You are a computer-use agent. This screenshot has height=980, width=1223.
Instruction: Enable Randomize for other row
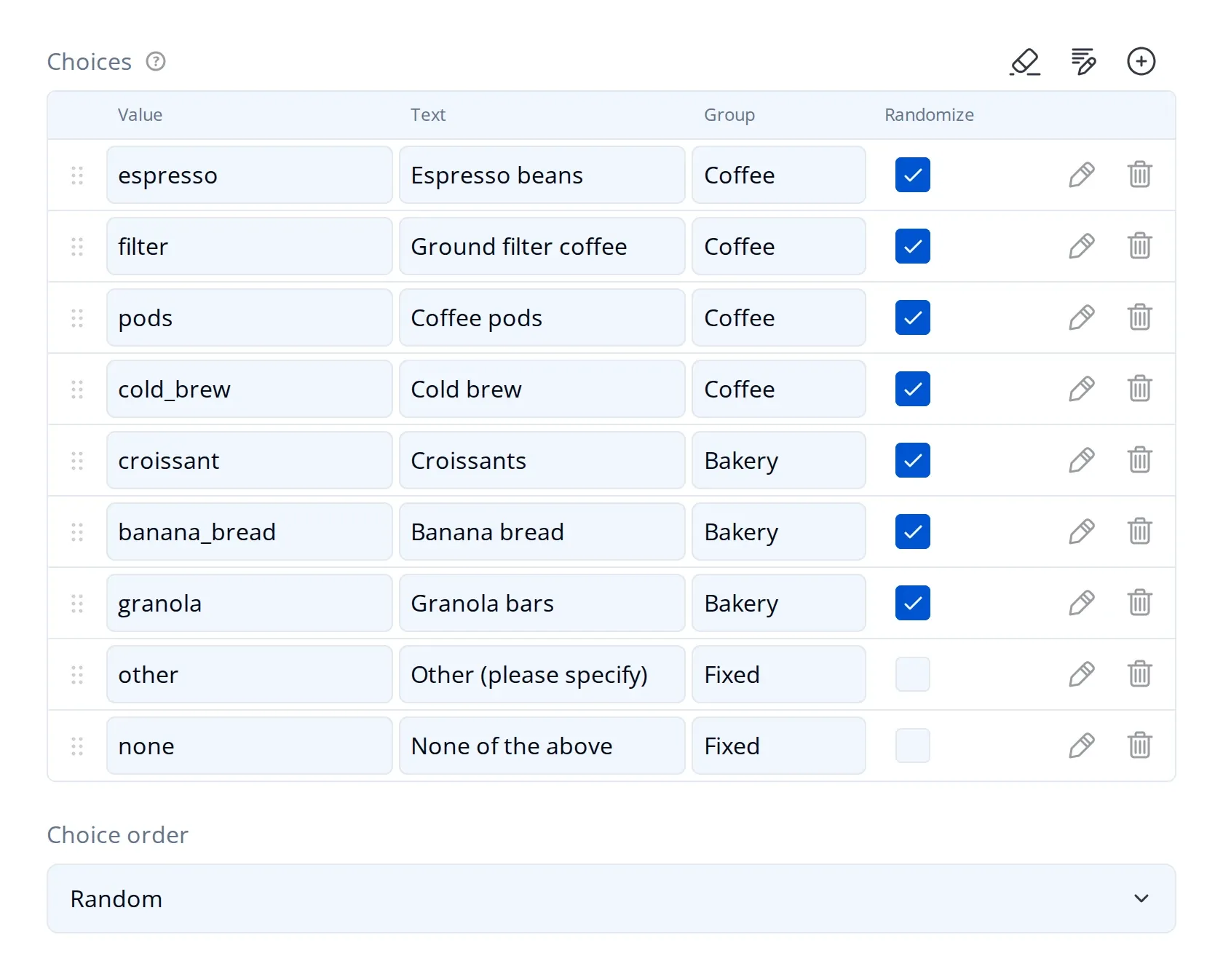(913, 674)
